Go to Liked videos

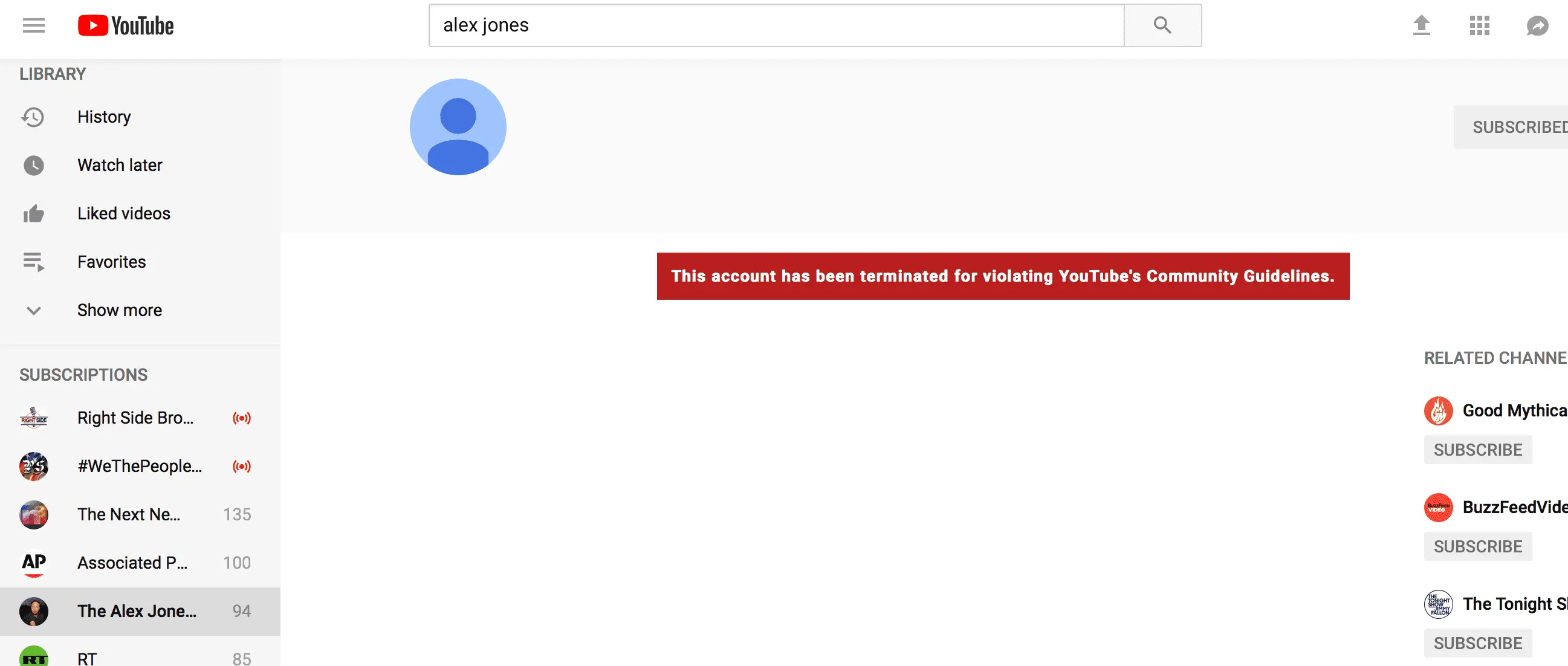(x=123, y=214)
